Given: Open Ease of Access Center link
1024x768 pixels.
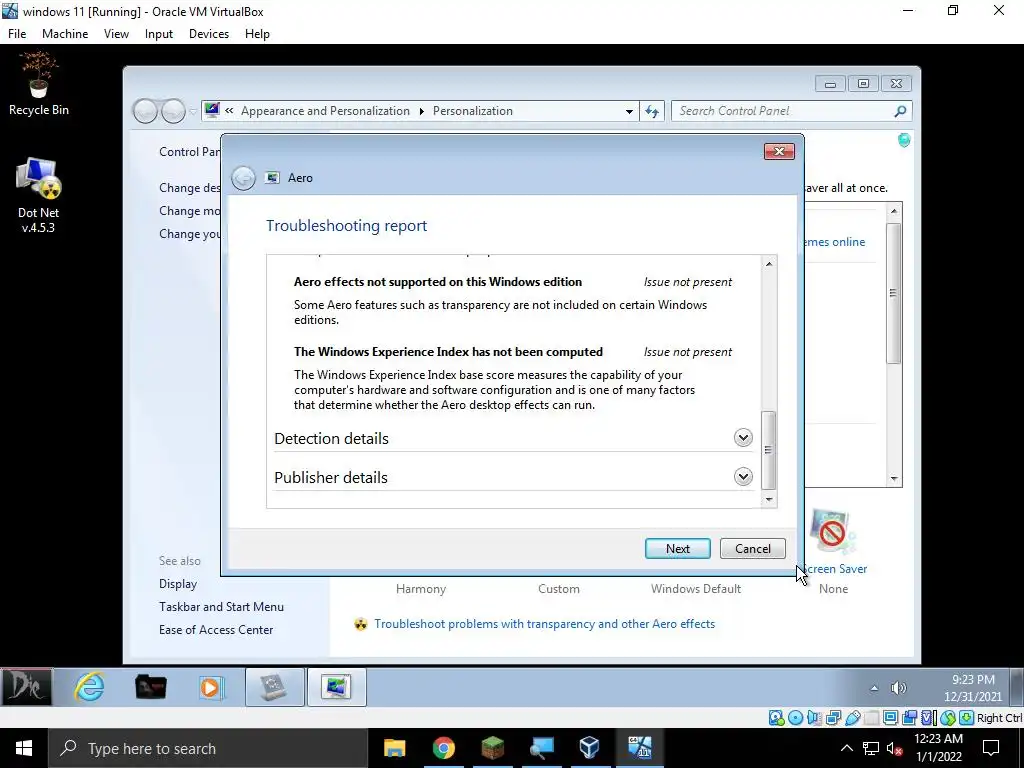Looking at the screenshot, I should (216, 630).
